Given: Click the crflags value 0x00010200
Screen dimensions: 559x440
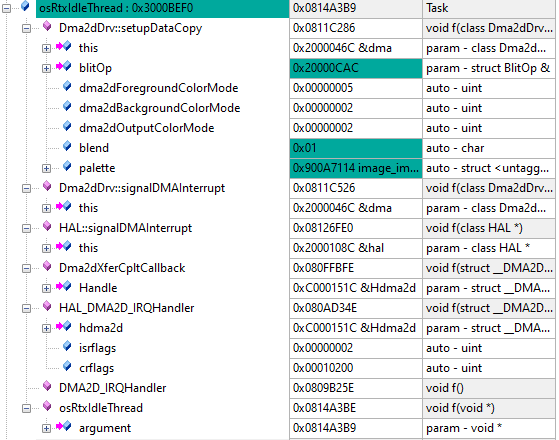Looking at the screenshot, I should click(x=356, y=368).
